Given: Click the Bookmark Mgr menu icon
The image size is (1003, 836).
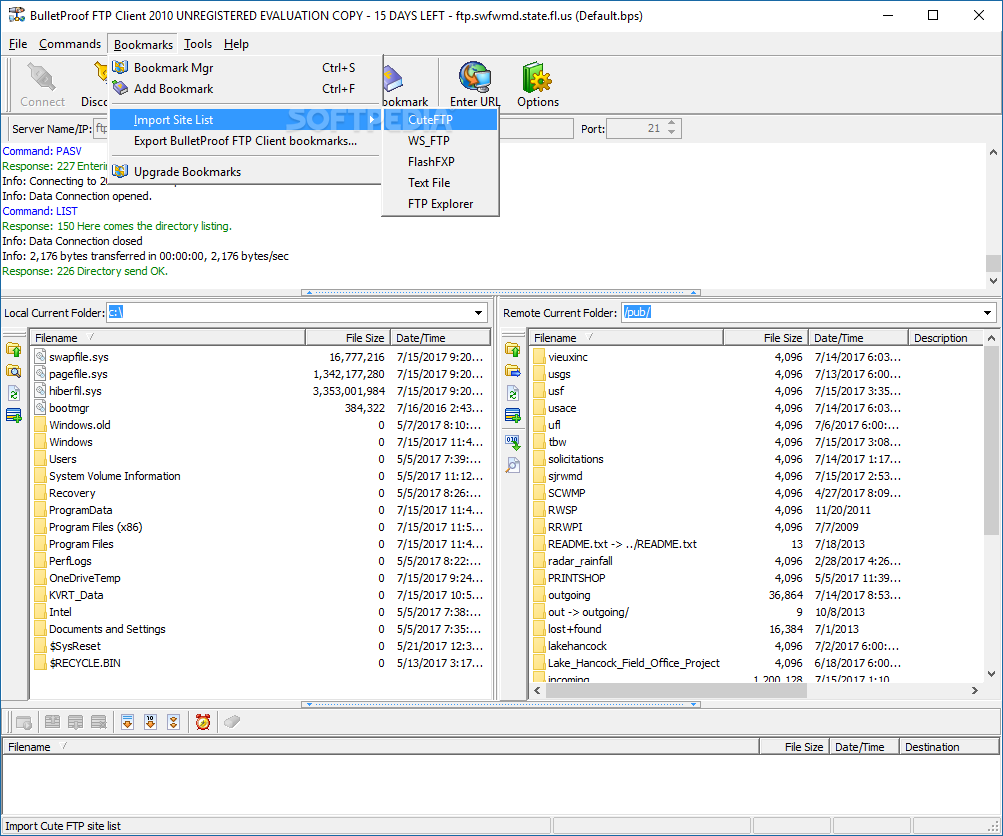Looking at the screenshot, I should (x=120, y=67).
